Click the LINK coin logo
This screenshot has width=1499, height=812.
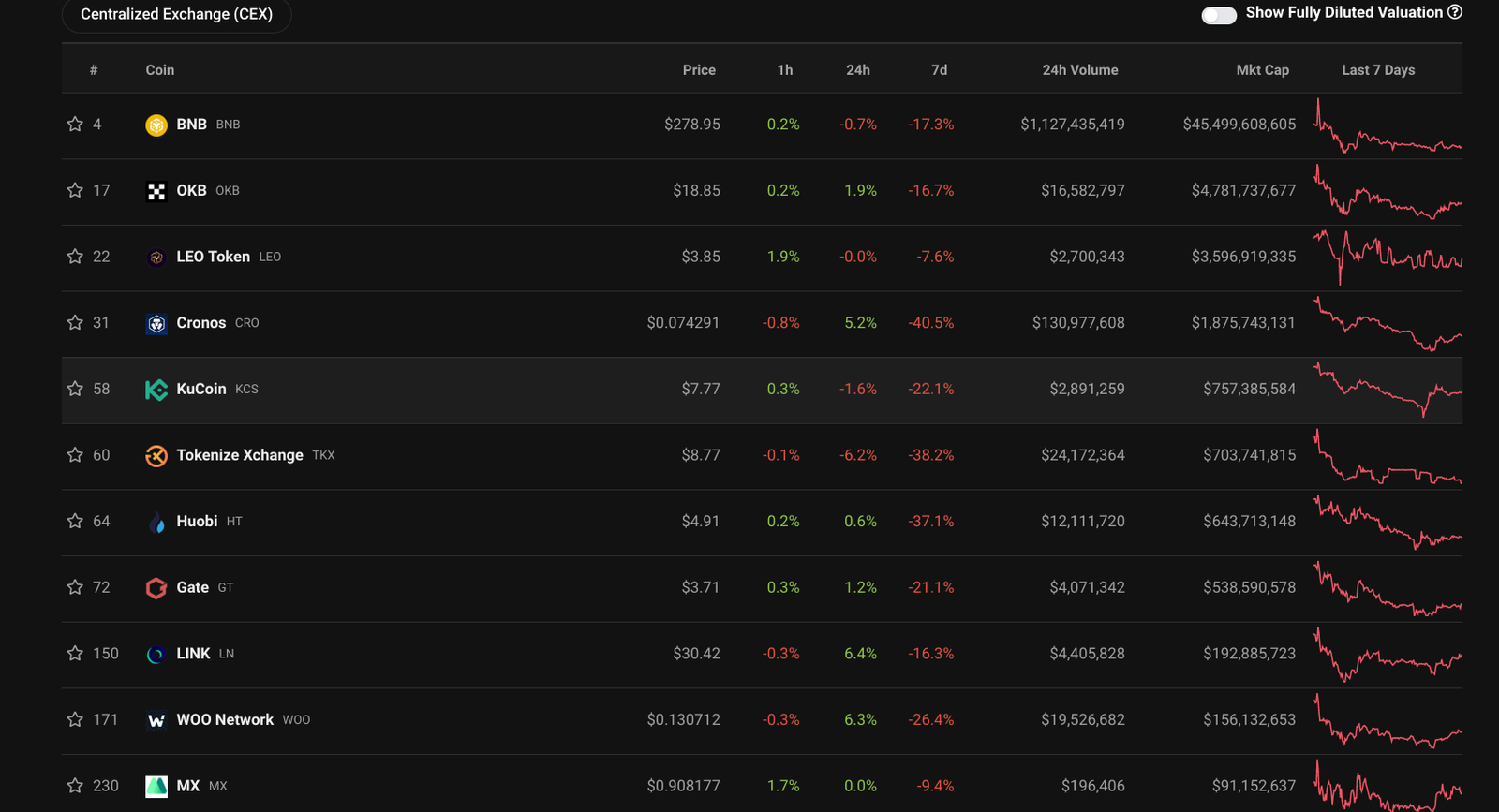tap(156, 654)
